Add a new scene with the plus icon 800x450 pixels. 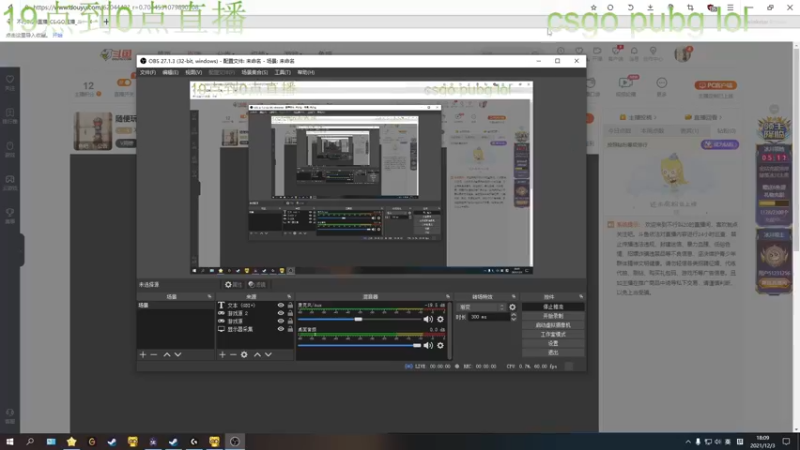point(143,355)
